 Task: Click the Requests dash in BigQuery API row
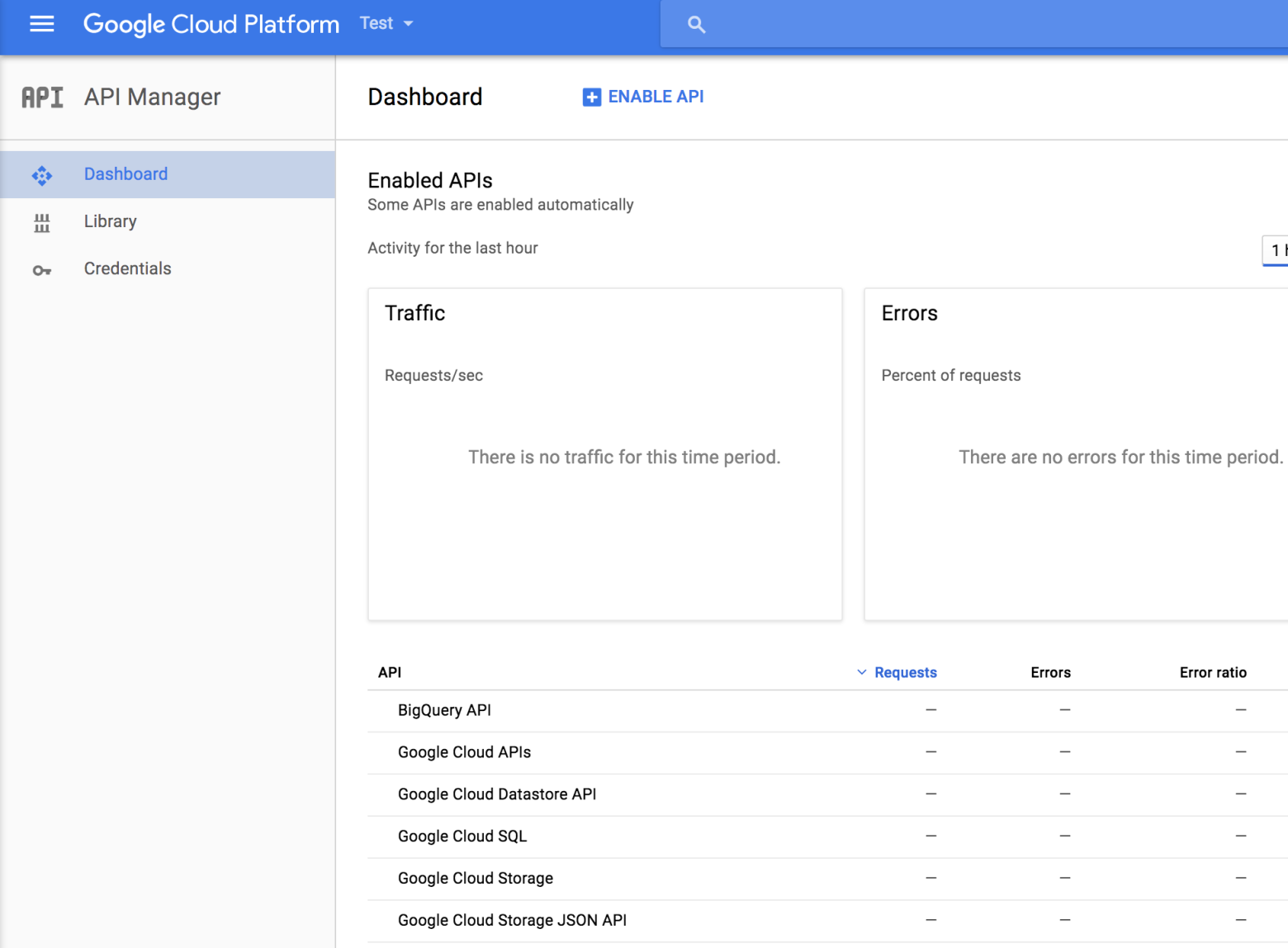(931, 710)
